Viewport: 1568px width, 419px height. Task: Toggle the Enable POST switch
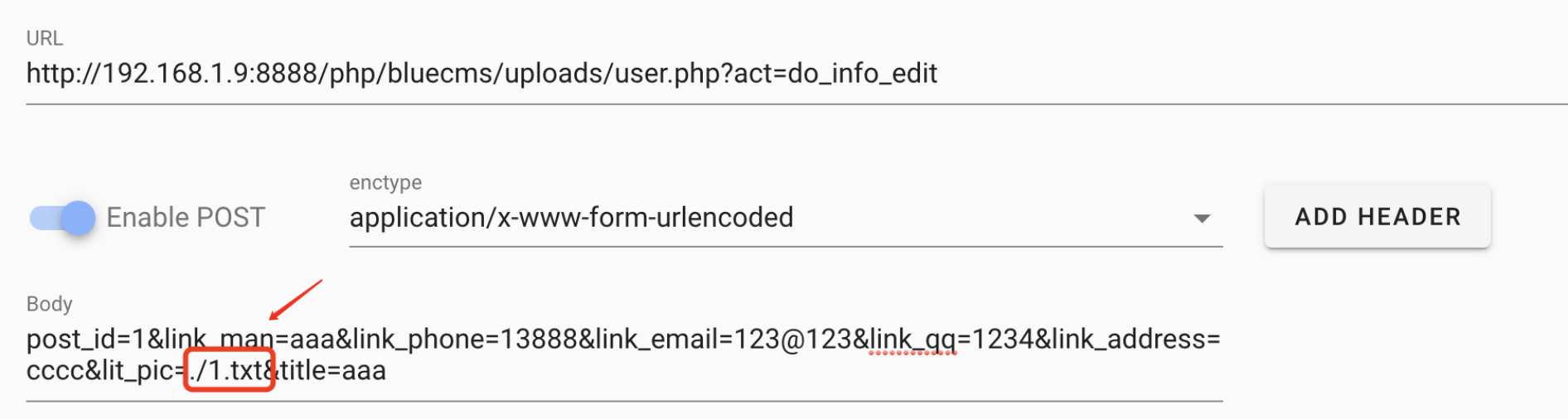pos(62,218)
